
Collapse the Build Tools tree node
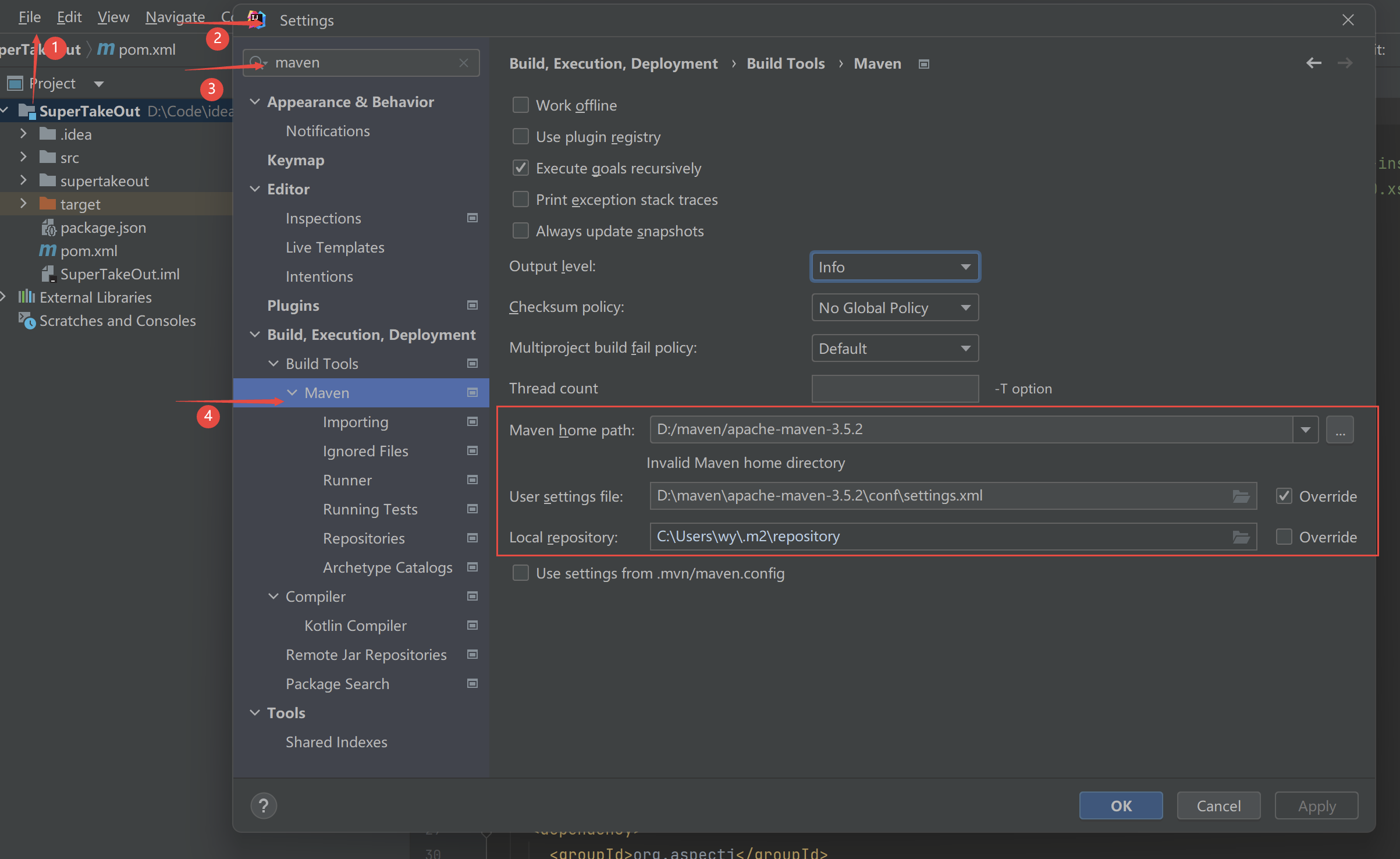pos(273,364)
